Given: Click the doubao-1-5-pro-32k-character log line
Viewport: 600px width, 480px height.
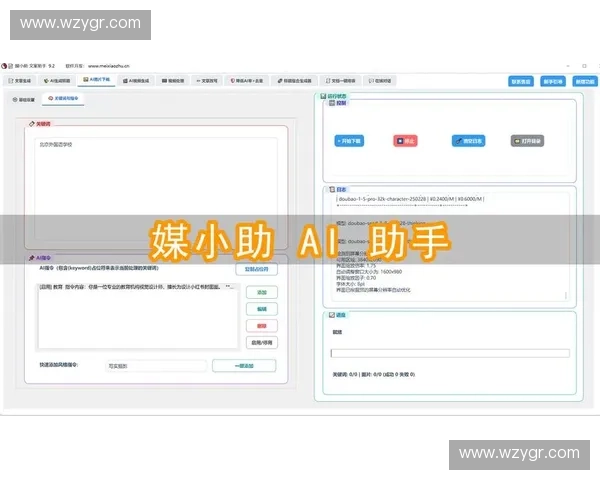Looking at the screenshot, I should [411, 199].
